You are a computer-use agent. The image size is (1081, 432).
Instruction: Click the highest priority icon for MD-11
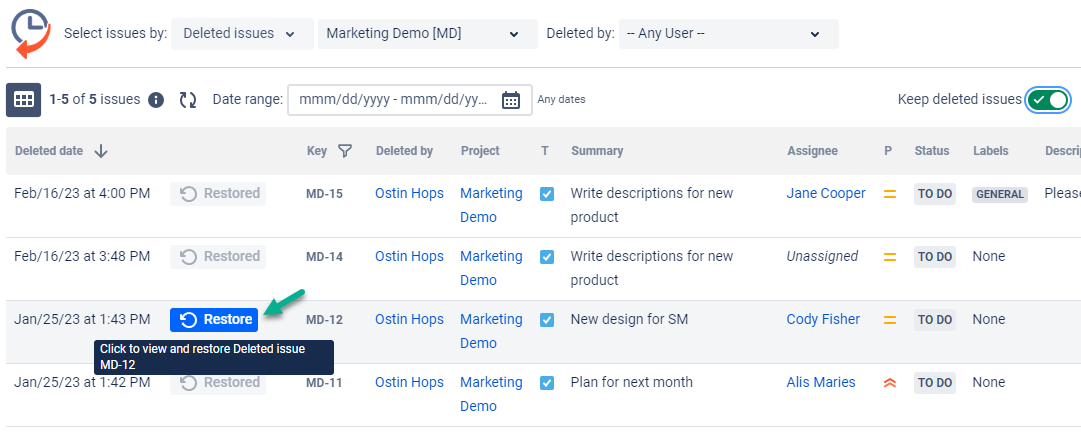(x=889, y=383)
